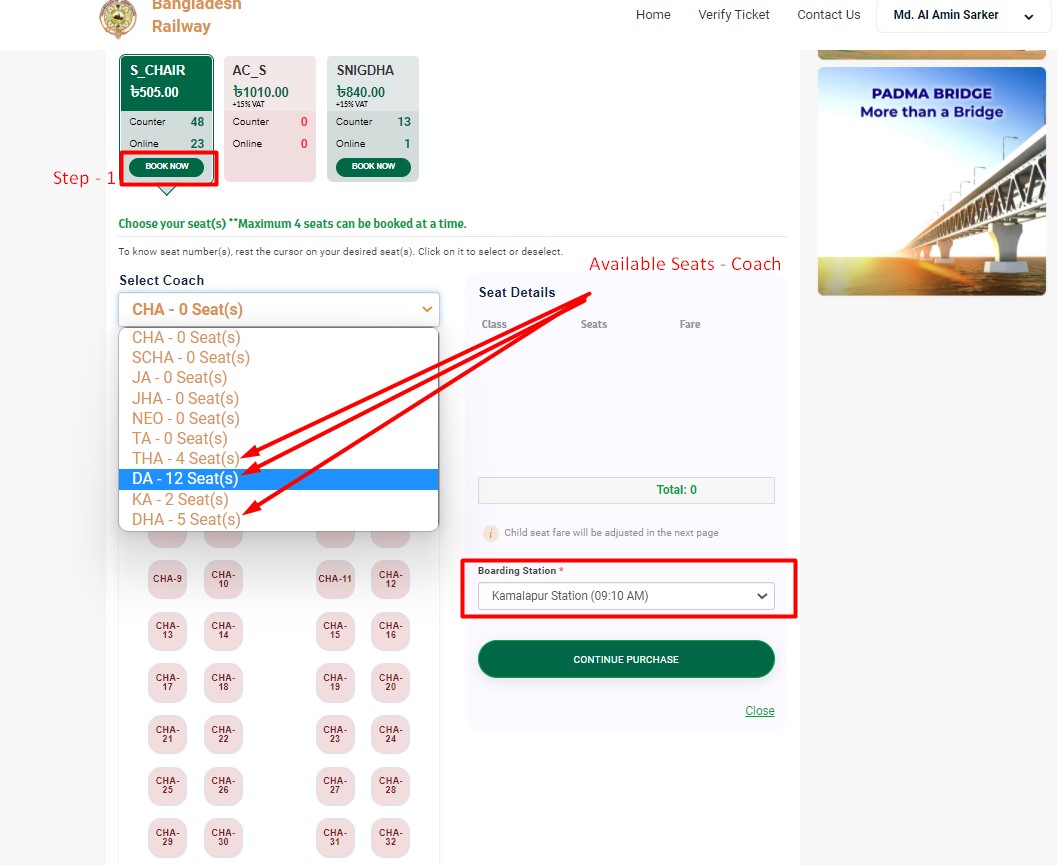The height and width of the screenshot is (865, 1057).
Task: Open the Boarding Station dropdown
Action: (626, 596)
